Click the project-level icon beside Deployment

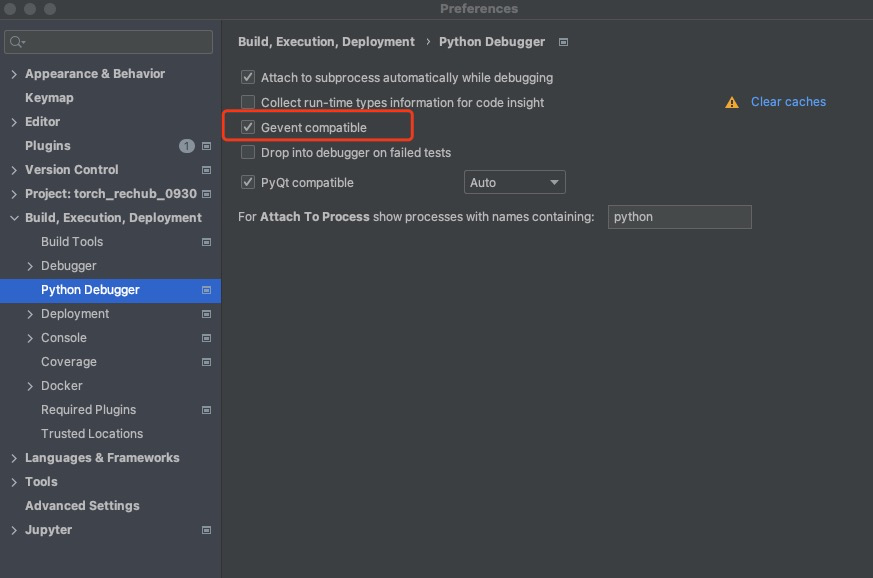pyautogui.click(x=206, y=314)
